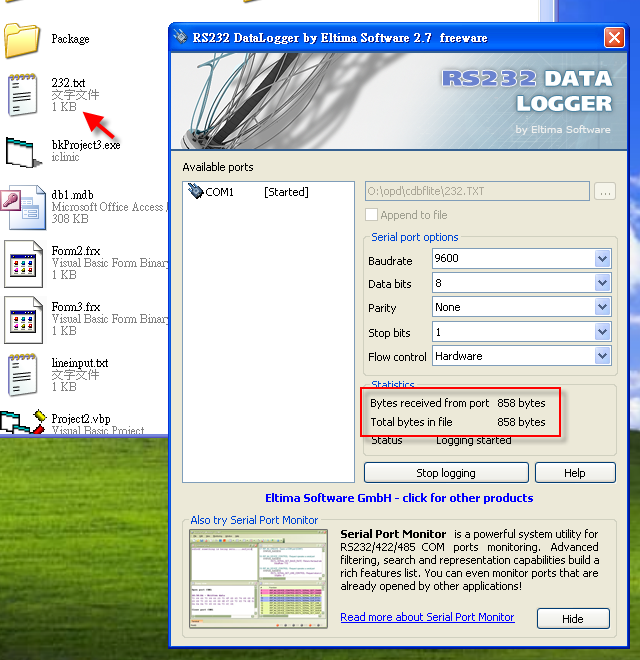Click the Form2.frx file icon
The width and height of the screenshot is (640, 660).
click(x=24, y=264)
